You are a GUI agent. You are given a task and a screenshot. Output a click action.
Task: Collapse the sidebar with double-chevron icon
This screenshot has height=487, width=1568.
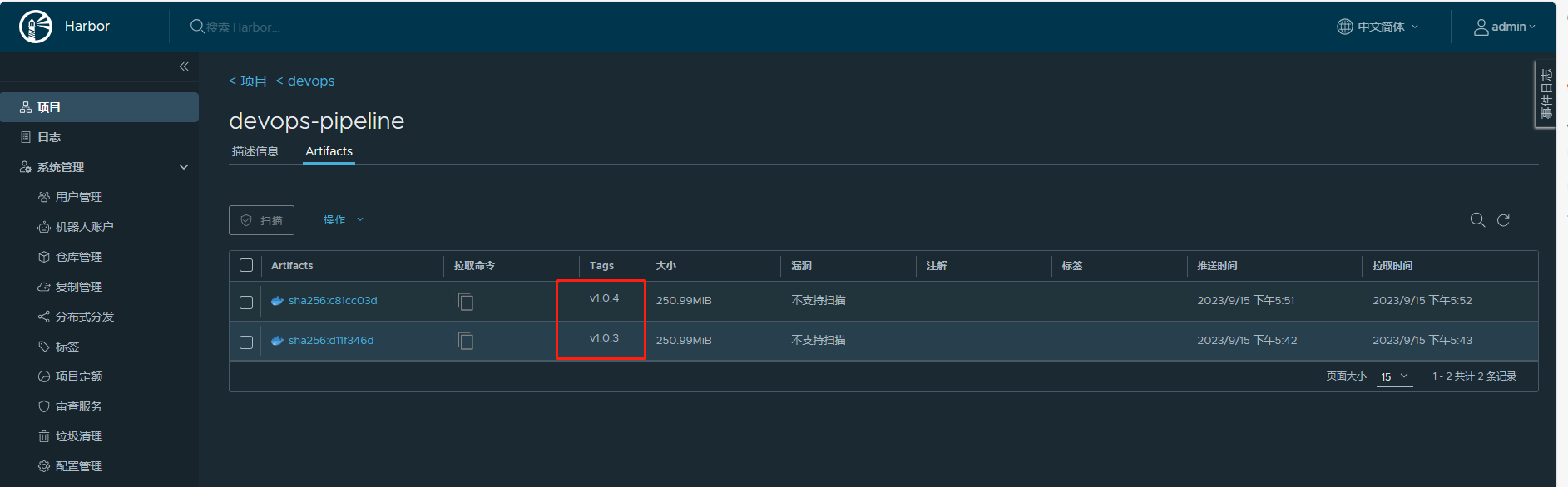click(184, 66)
